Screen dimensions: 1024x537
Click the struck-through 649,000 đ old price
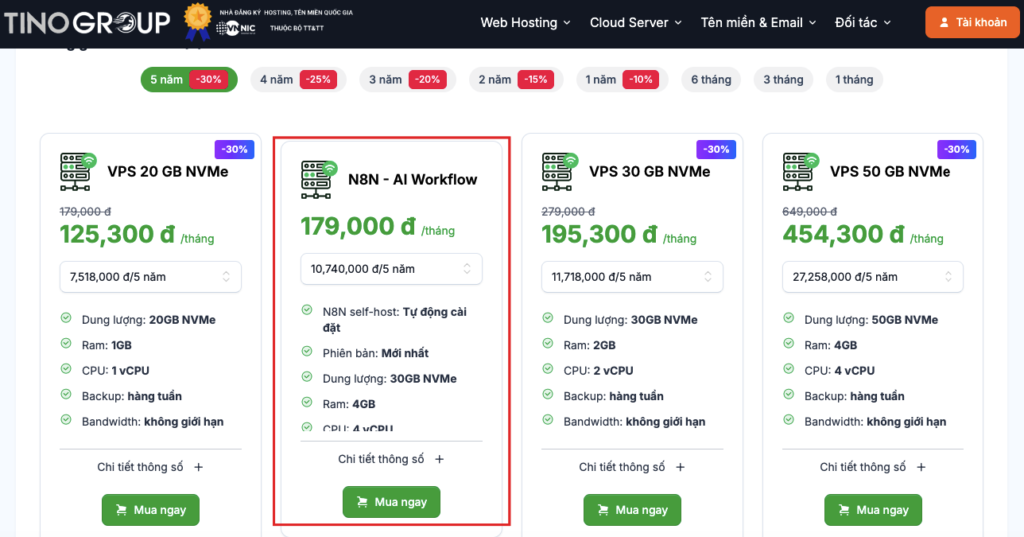tap(810, 212)
